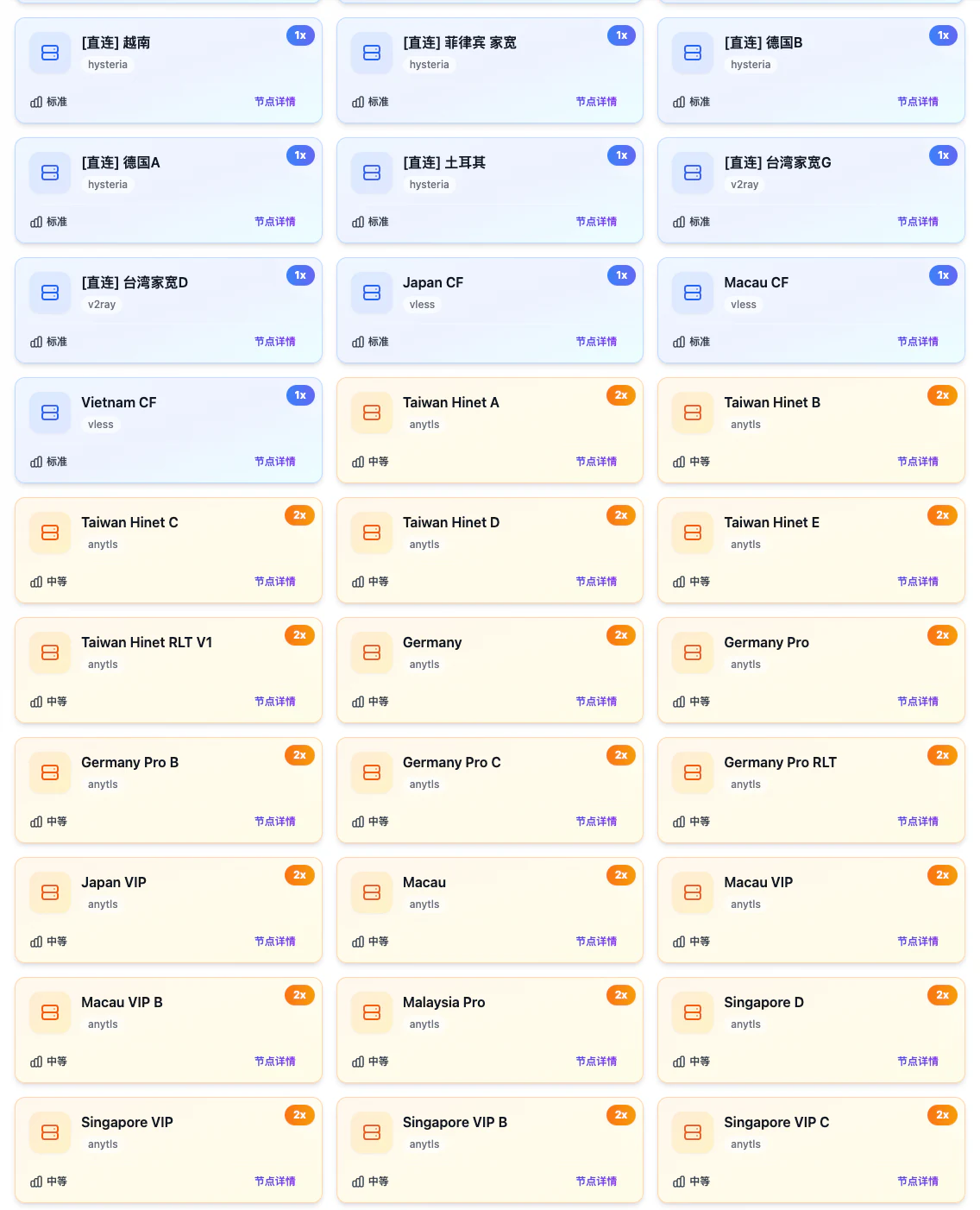Screen dimensions: 980x1210
Task: Click the server icon on [直连] 越南 card
Action: click(50, 53)
